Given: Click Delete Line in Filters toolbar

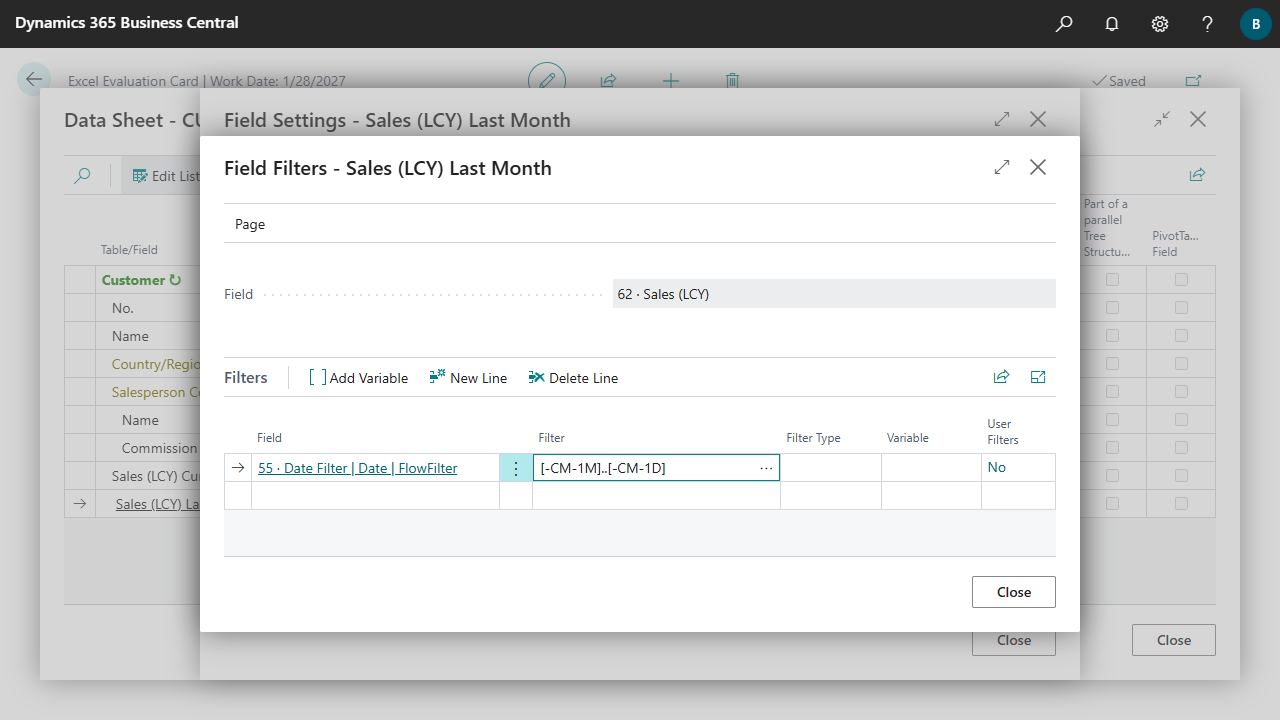Looking at the screenshot, I should (x=573, y=378).
